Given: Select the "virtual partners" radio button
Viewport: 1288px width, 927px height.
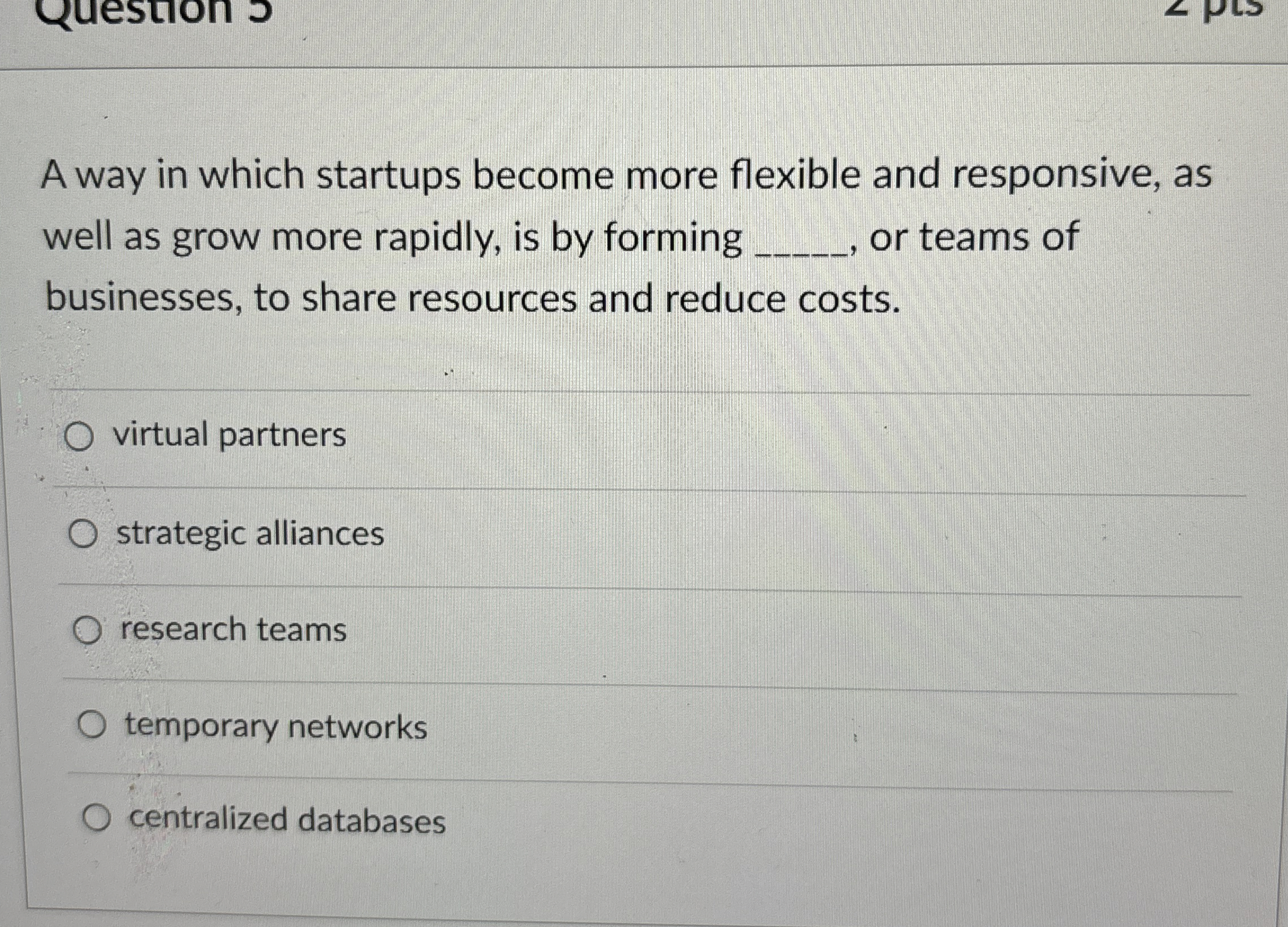Looking at the screenshot, I should point(78,437).
